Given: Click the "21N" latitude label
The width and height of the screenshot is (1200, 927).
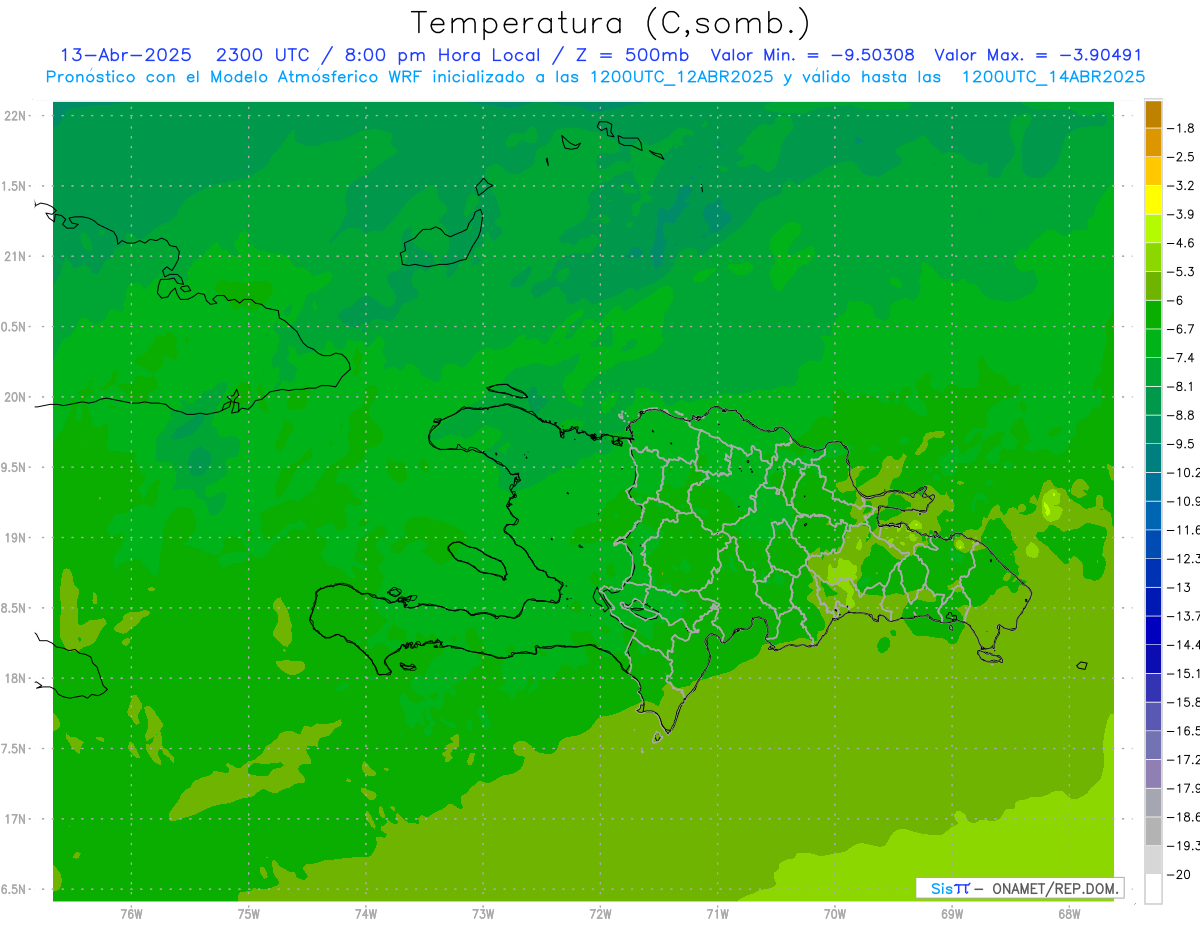Looking at the screenshot, I should (15, 256).
